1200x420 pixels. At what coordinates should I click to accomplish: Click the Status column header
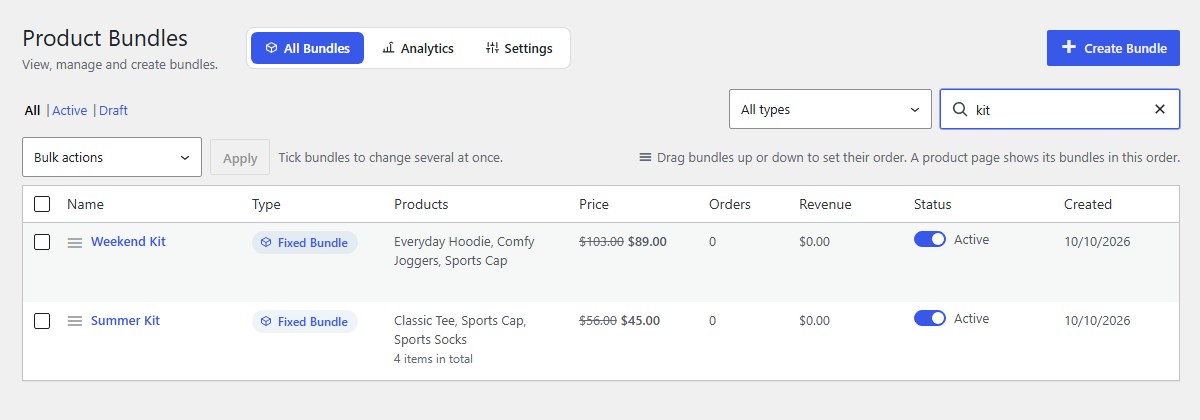pos(933,204)
